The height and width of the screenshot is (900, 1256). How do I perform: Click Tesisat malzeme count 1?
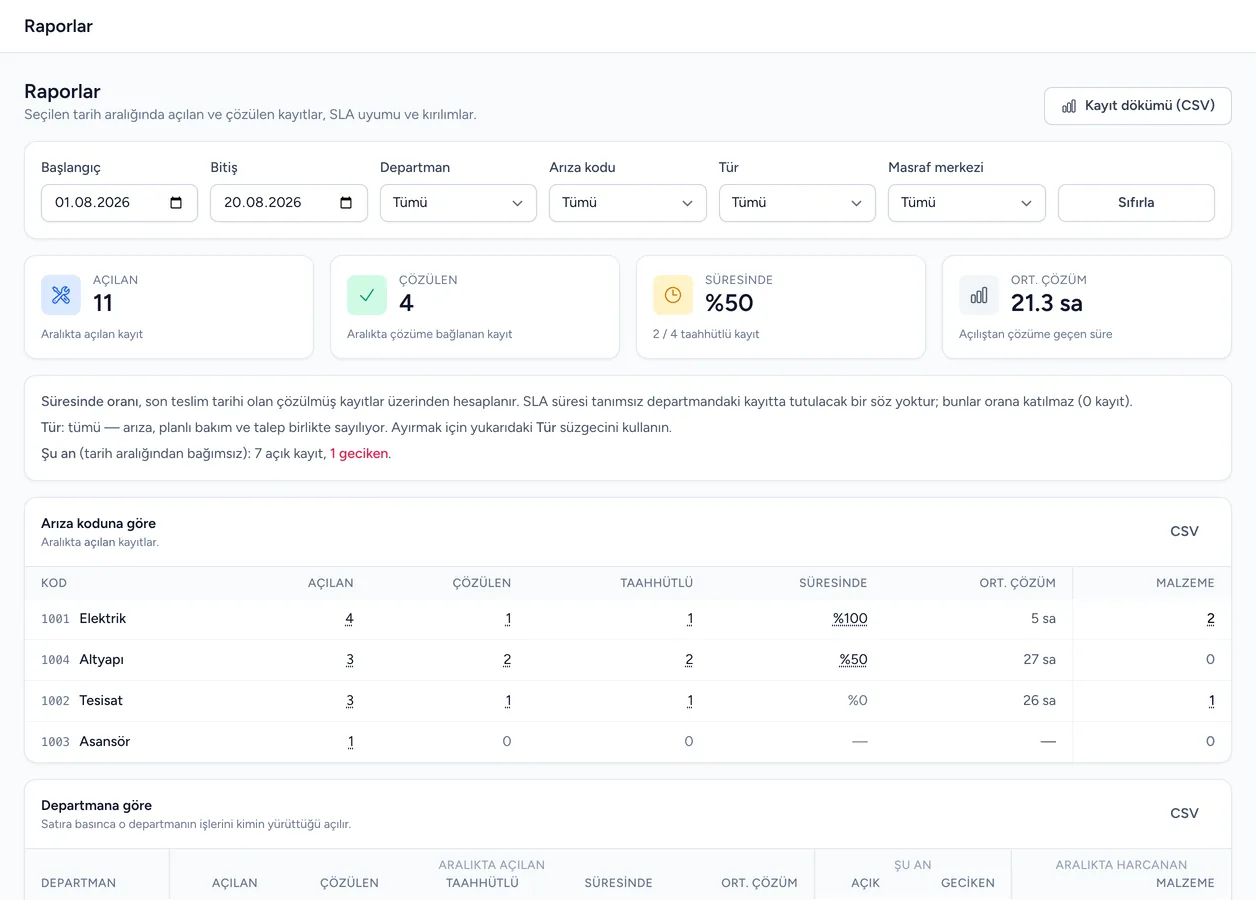tap(1211, 701)
